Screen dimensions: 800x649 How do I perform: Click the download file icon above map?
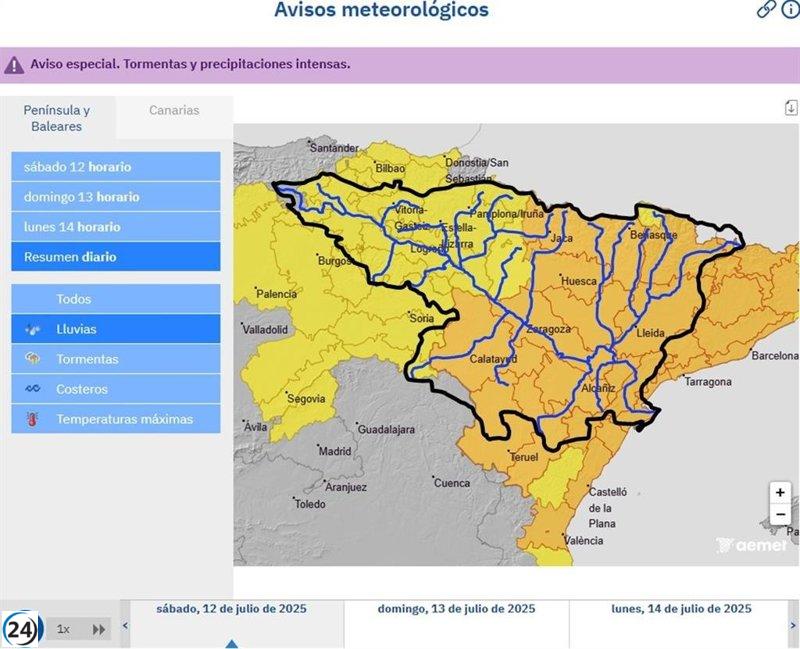click(791, 108)
